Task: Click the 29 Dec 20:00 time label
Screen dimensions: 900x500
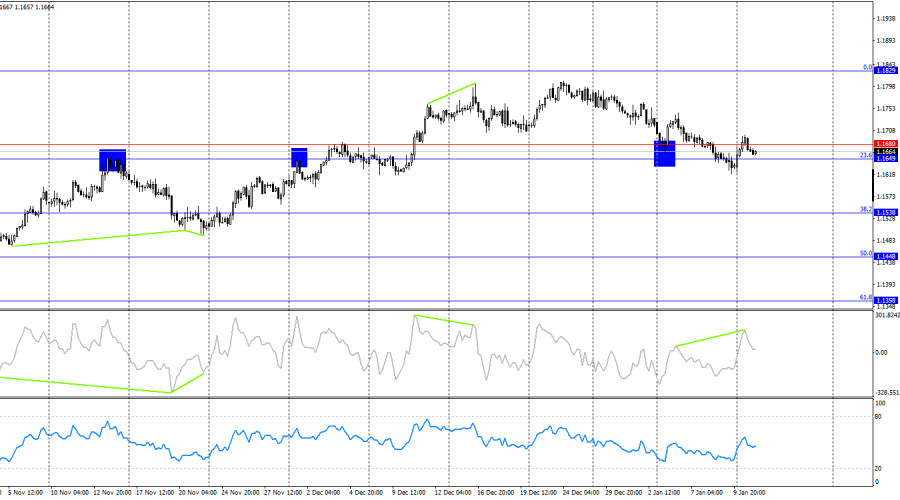Action: pyautogui.click(x=624, y=493)
